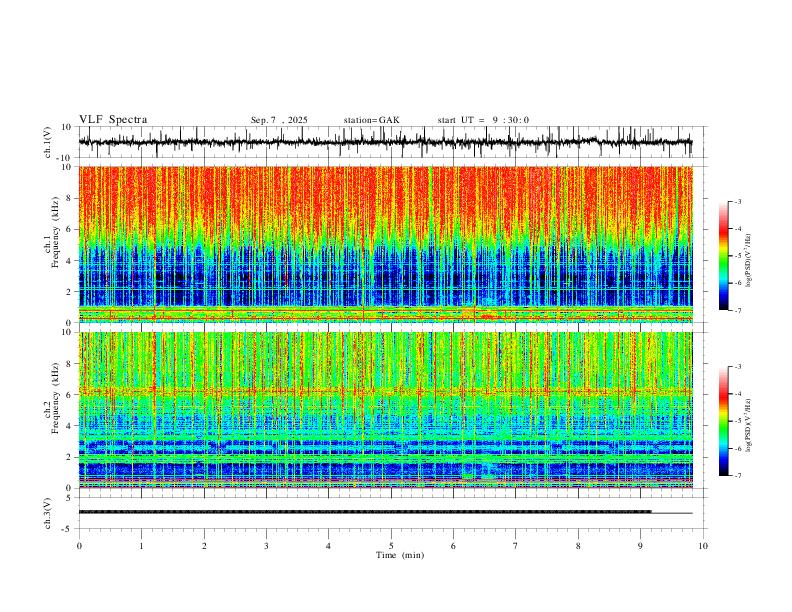Image resolution: width=792 pixels, height=612 pixels.
Task: Click the "ch.3(V)" axis label
Action: pyautogui.click(x=48, y=513)
